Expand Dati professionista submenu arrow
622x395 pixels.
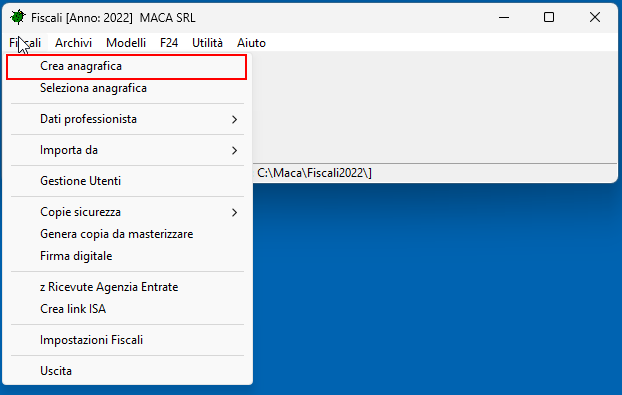[234, 119]
